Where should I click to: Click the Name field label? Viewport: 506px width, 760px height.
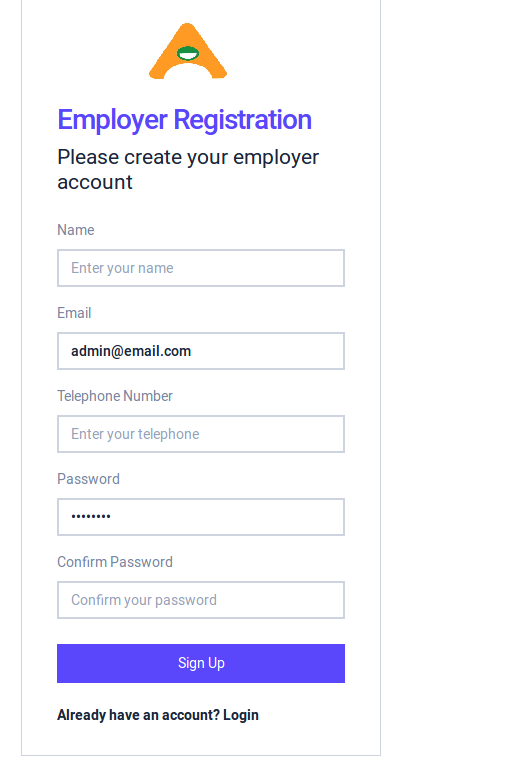76,230
